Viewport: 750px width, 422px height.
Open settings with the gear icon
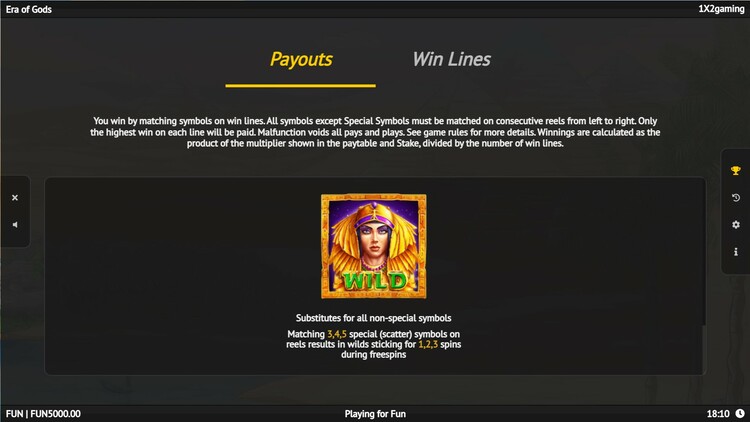click(736, 224)
